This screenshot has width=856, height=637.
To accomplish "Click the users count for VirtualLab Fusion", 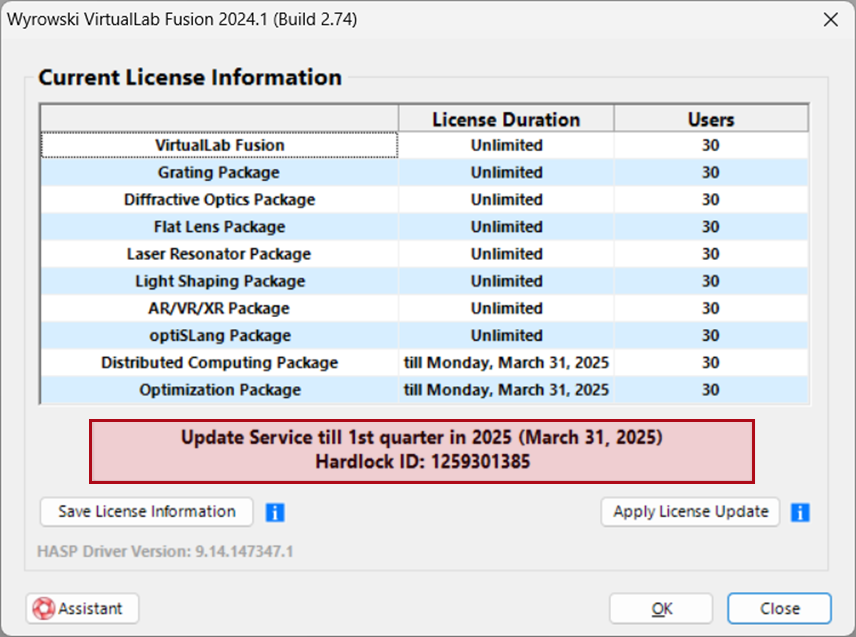I will 711,145.
